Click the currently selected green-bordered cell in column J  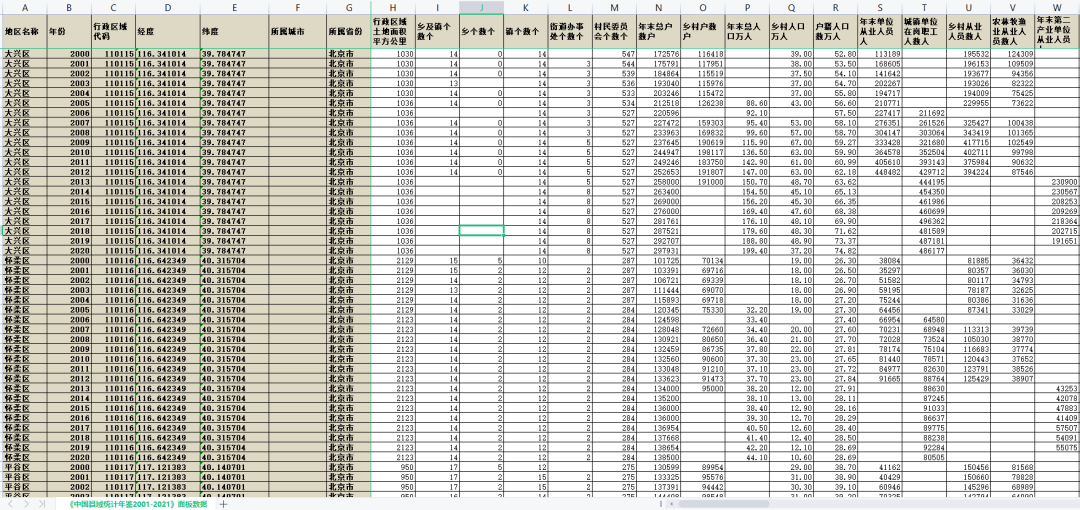481,230
